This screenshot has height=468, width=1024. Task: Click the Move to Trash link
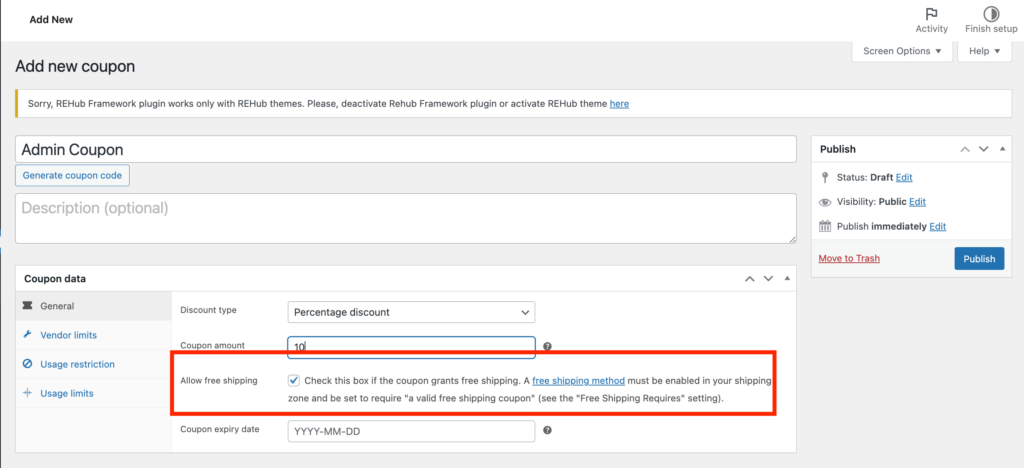(849, 258)
